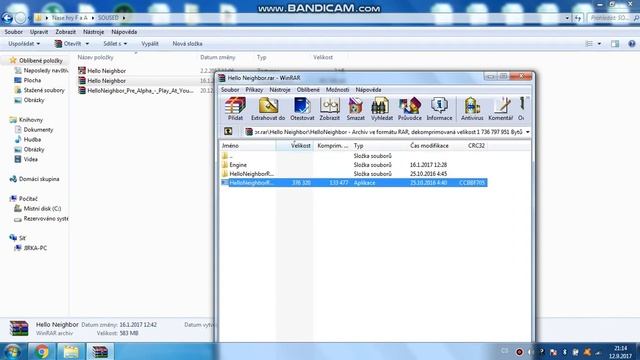This screenshot has height=360, width=640.
Task: Click the Smazat icon in WinRAR
Action: click(356, 109)
